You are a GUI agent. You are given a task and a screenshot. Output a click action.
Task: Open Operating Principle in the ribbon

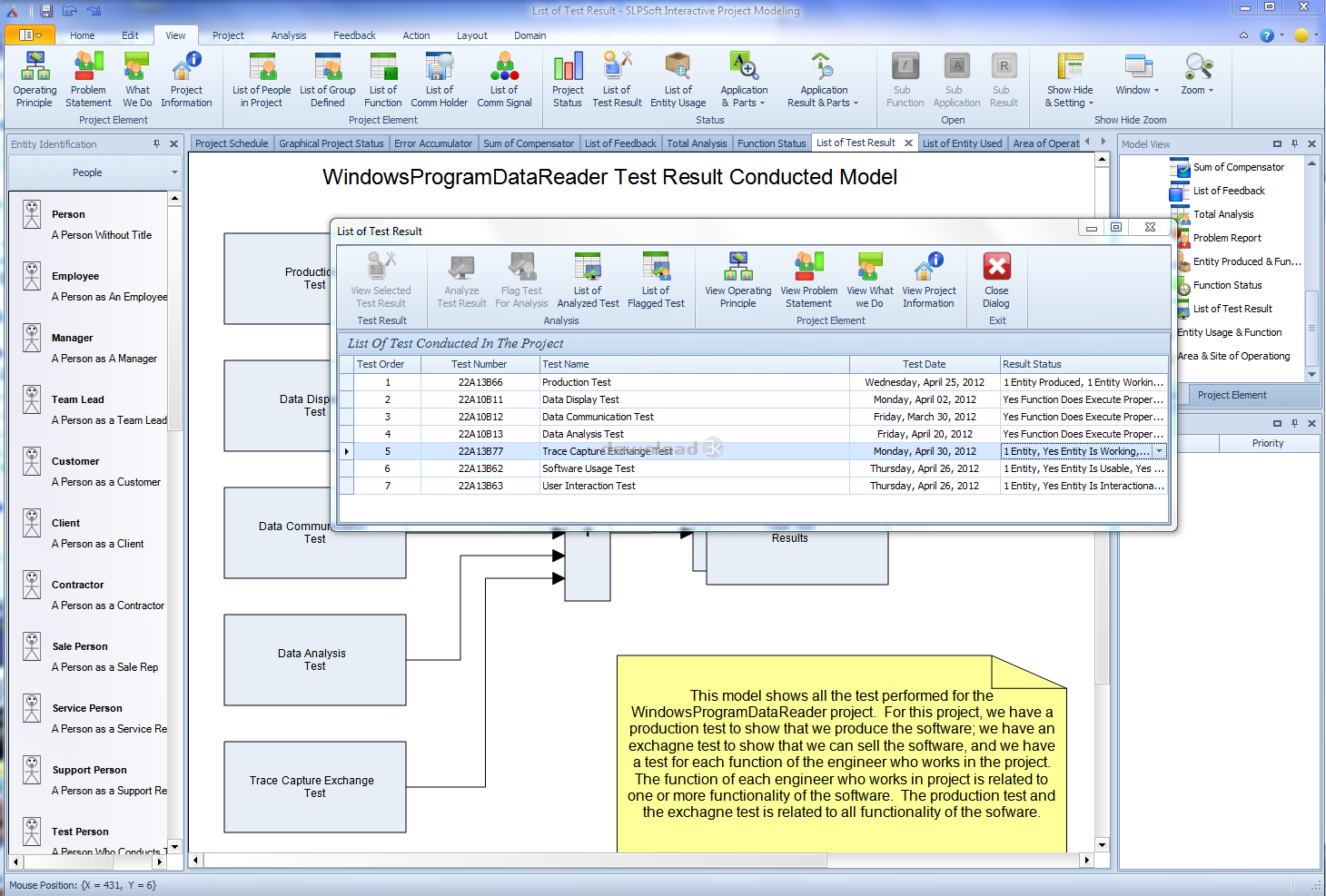pyautogui.click(x=35, y=80)
